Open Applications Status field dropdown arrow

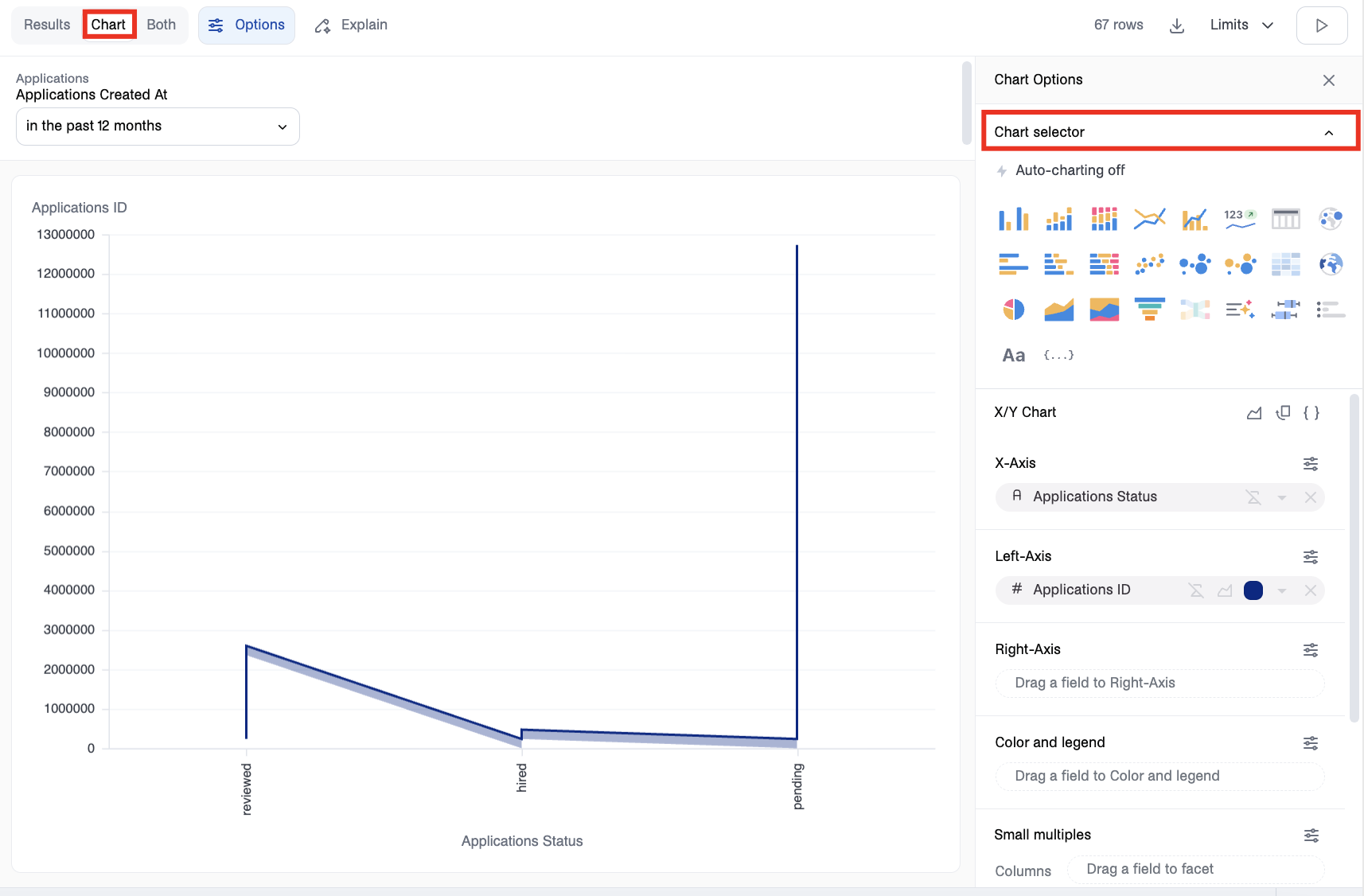1282,498
